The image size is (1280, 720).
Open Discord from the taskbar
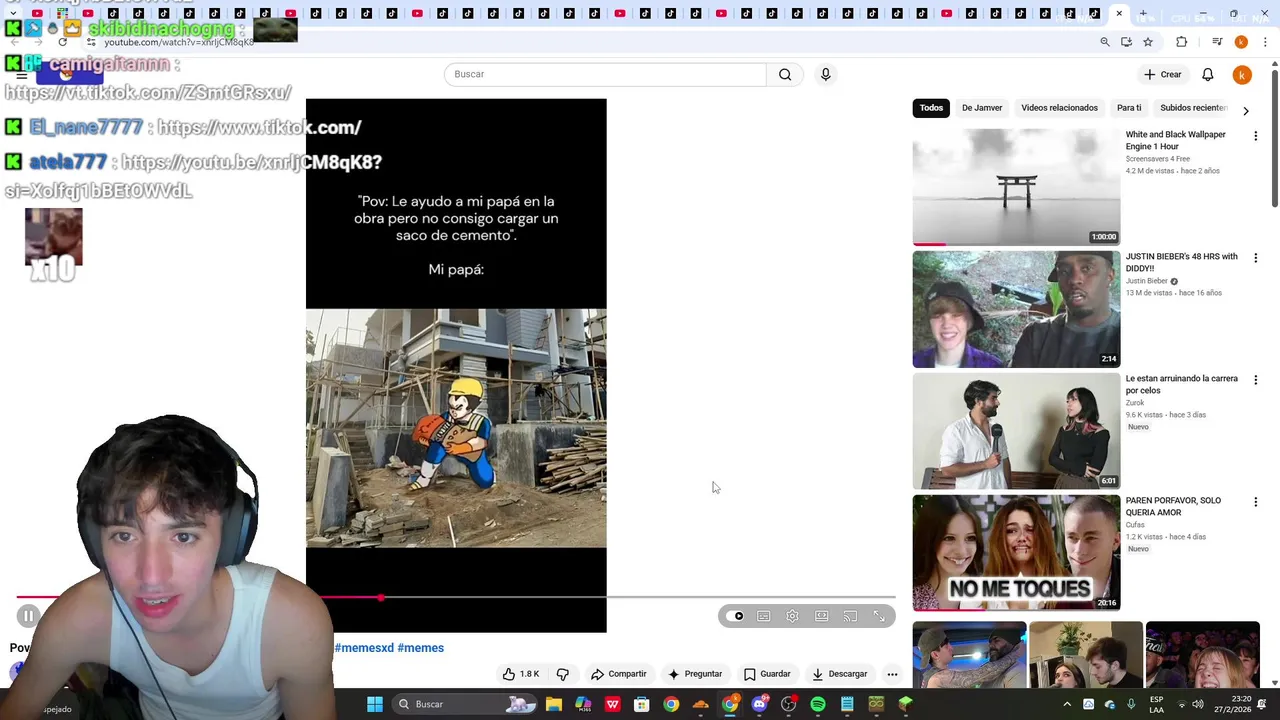[x=759, y=704]
